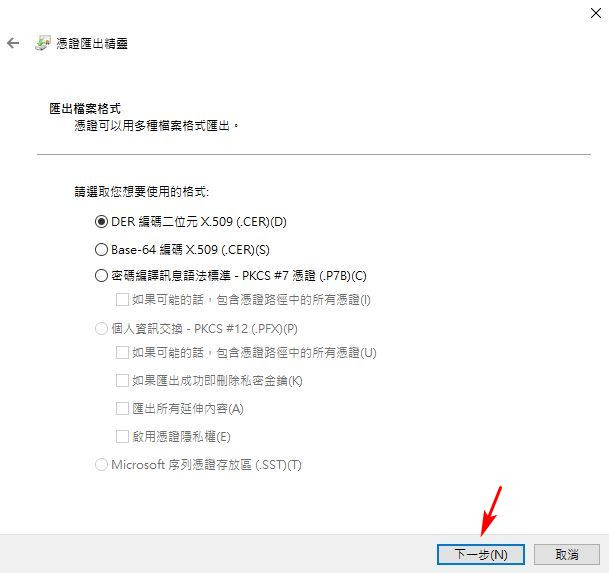Click the 憑證匯出精靈 title text
Screen dimensions: 609x573
click(x=92, y=44)
